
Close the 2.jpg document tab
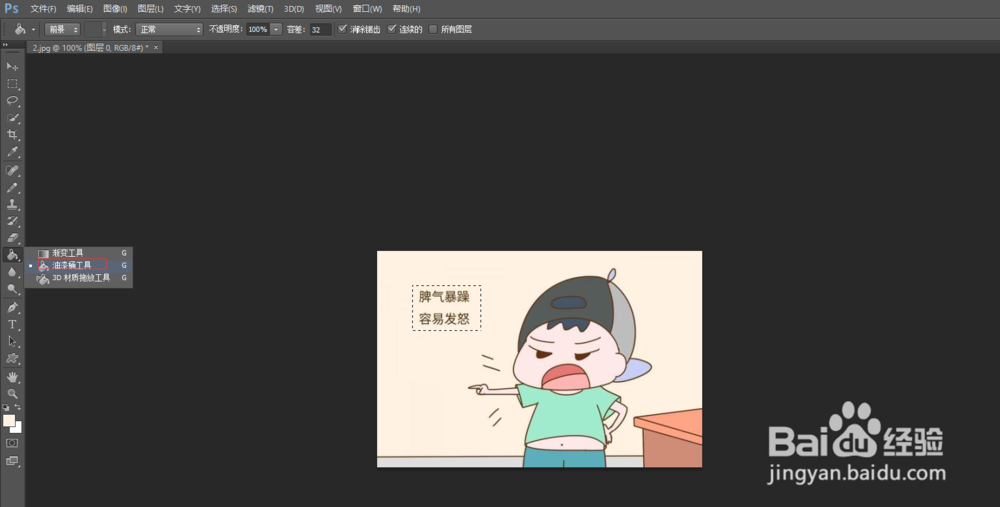tap(156, 48)
